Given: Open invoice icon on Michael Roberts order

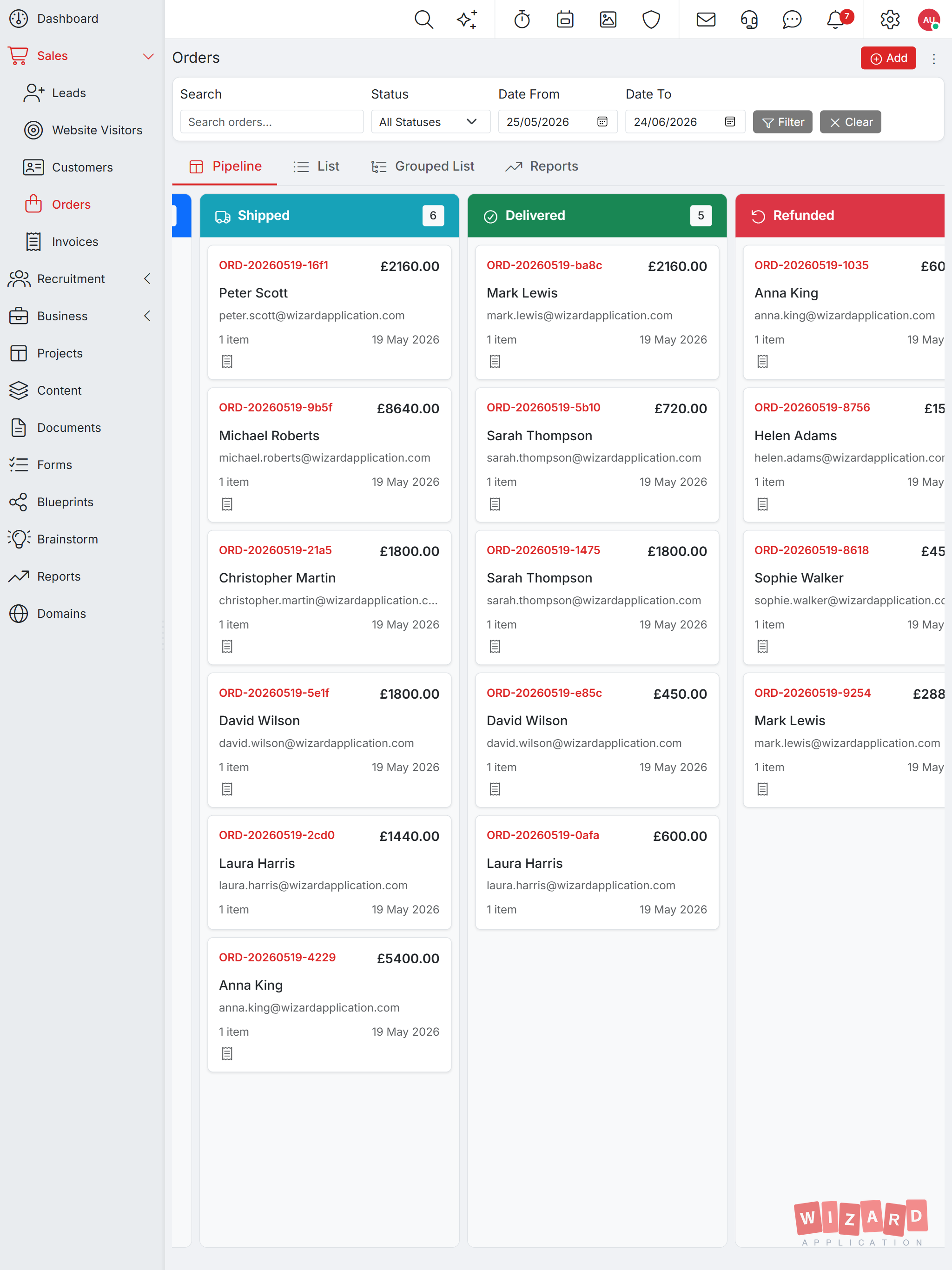Looking at the screenshot, I should coord(227,504).
